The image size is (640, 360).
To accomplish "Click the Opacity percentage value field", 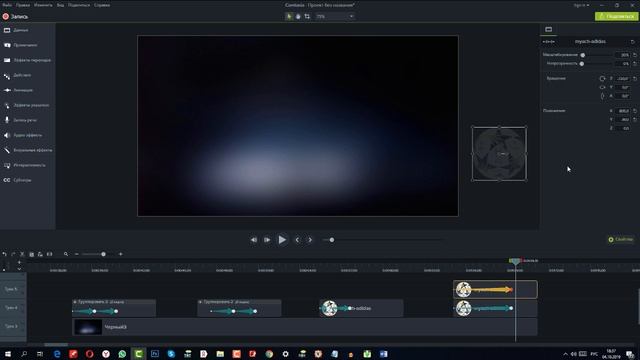I will tap(623, 64).
